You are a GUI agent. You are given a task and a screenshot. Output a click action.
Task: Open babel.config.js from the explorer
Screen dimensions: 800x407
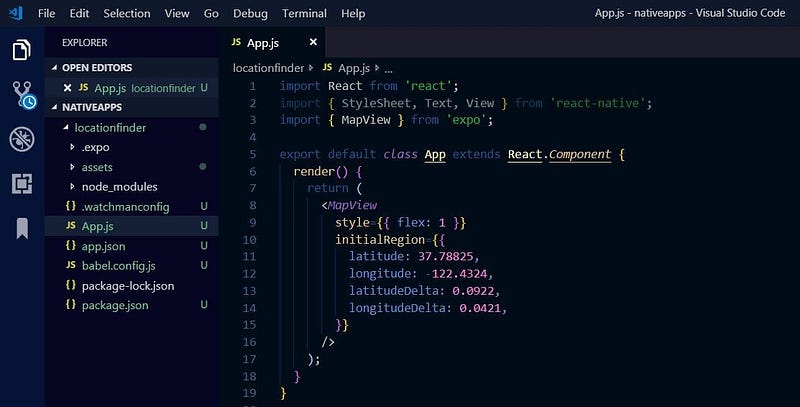click(x=118, y=266)
